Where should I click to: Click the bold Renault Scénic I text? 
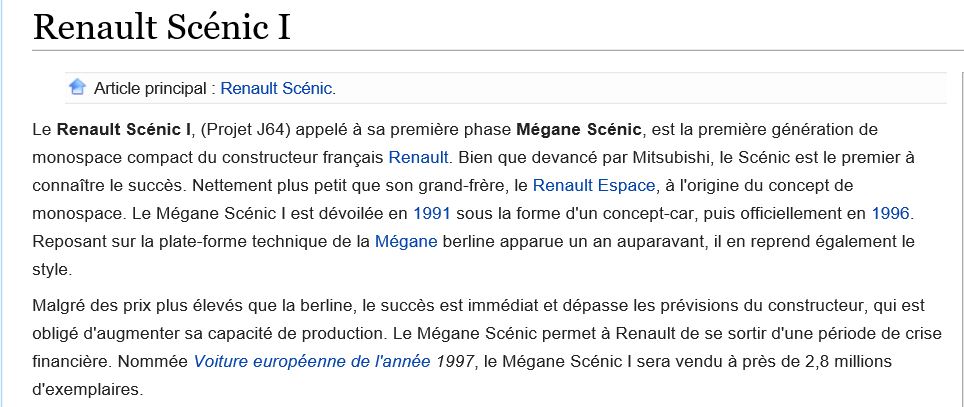pos(124,130)
